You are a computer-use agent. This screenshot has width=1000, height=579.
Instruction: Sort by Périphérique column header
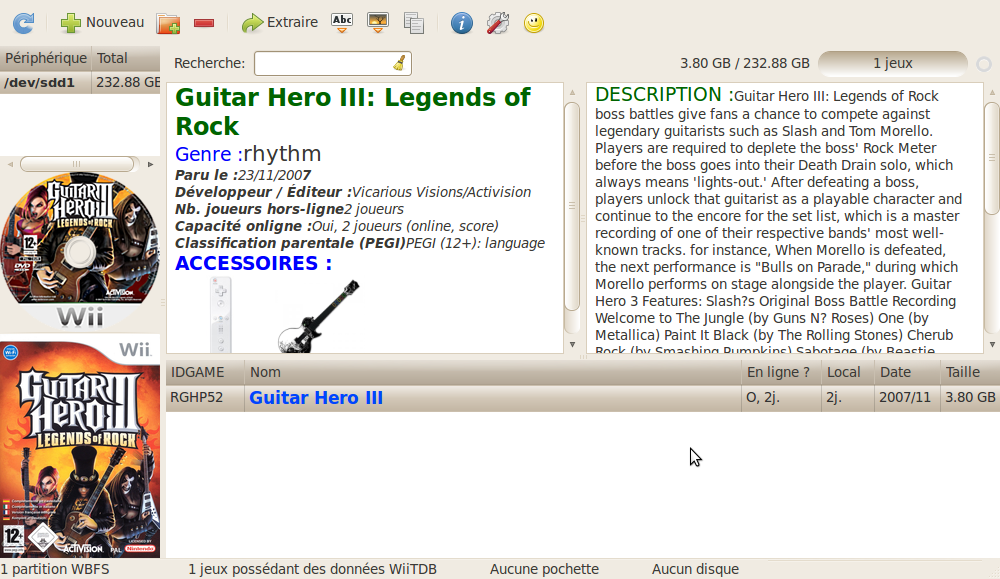45,58
